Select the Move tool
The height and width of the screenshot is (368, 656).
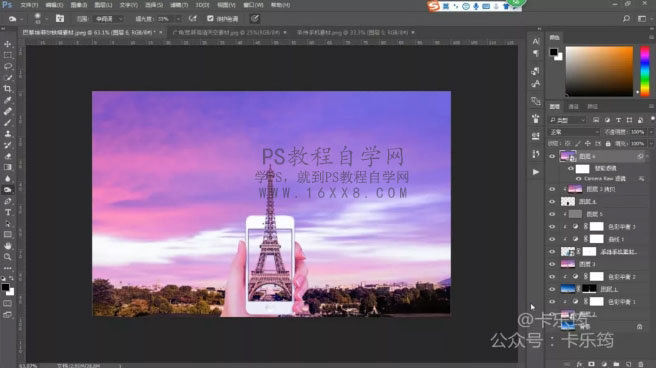pos(8,44)
